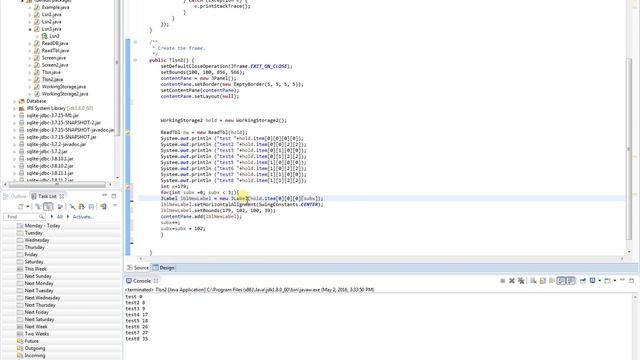This screenshot has width=640, height=360.
Task: Minimize the Console panel
Action: click(x=622, y=280)
